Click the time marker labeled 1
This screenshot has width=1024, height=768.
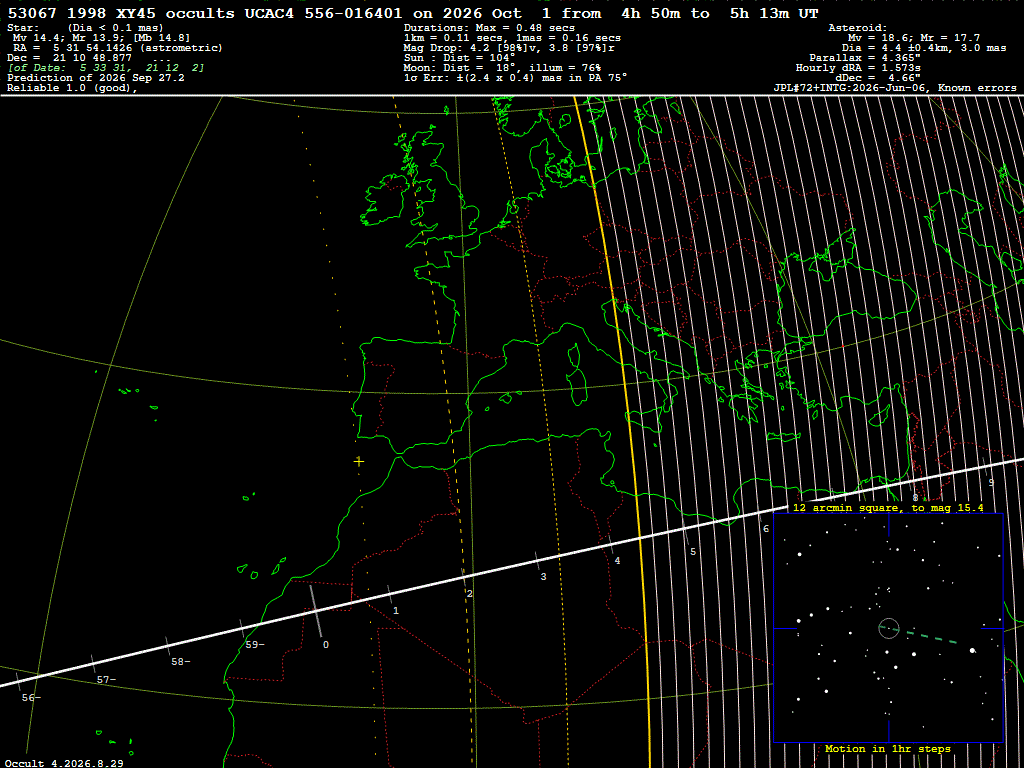[x=396, y=611]
